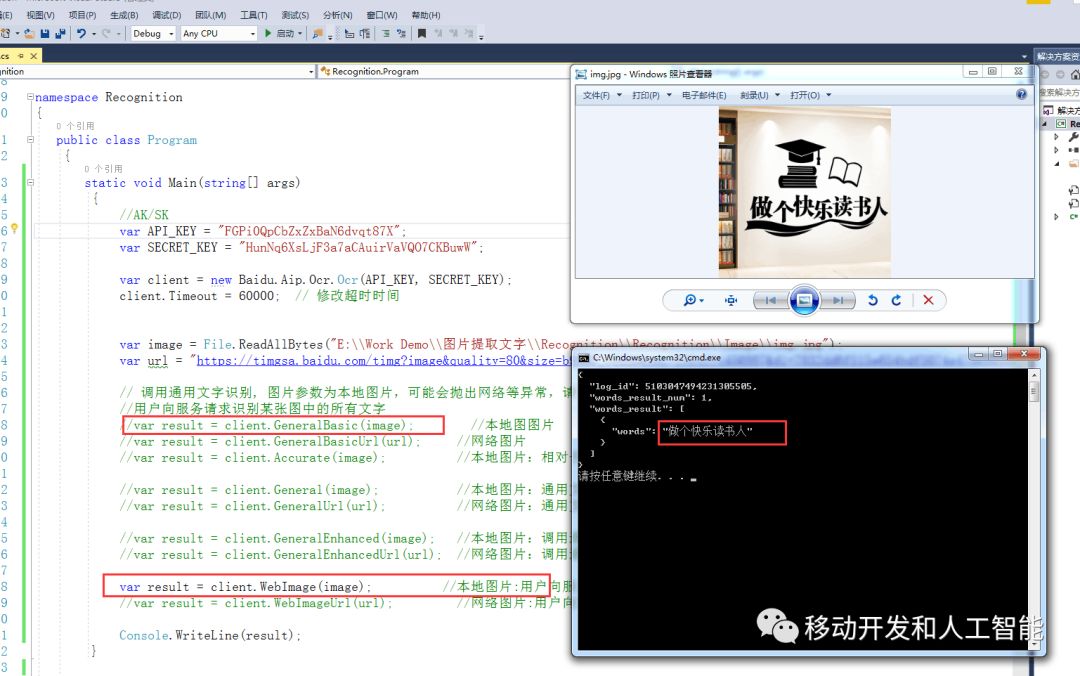Click the Undo arrow icon
Viewport: 1080px width, 676px height.
click(x=81, y=33)
